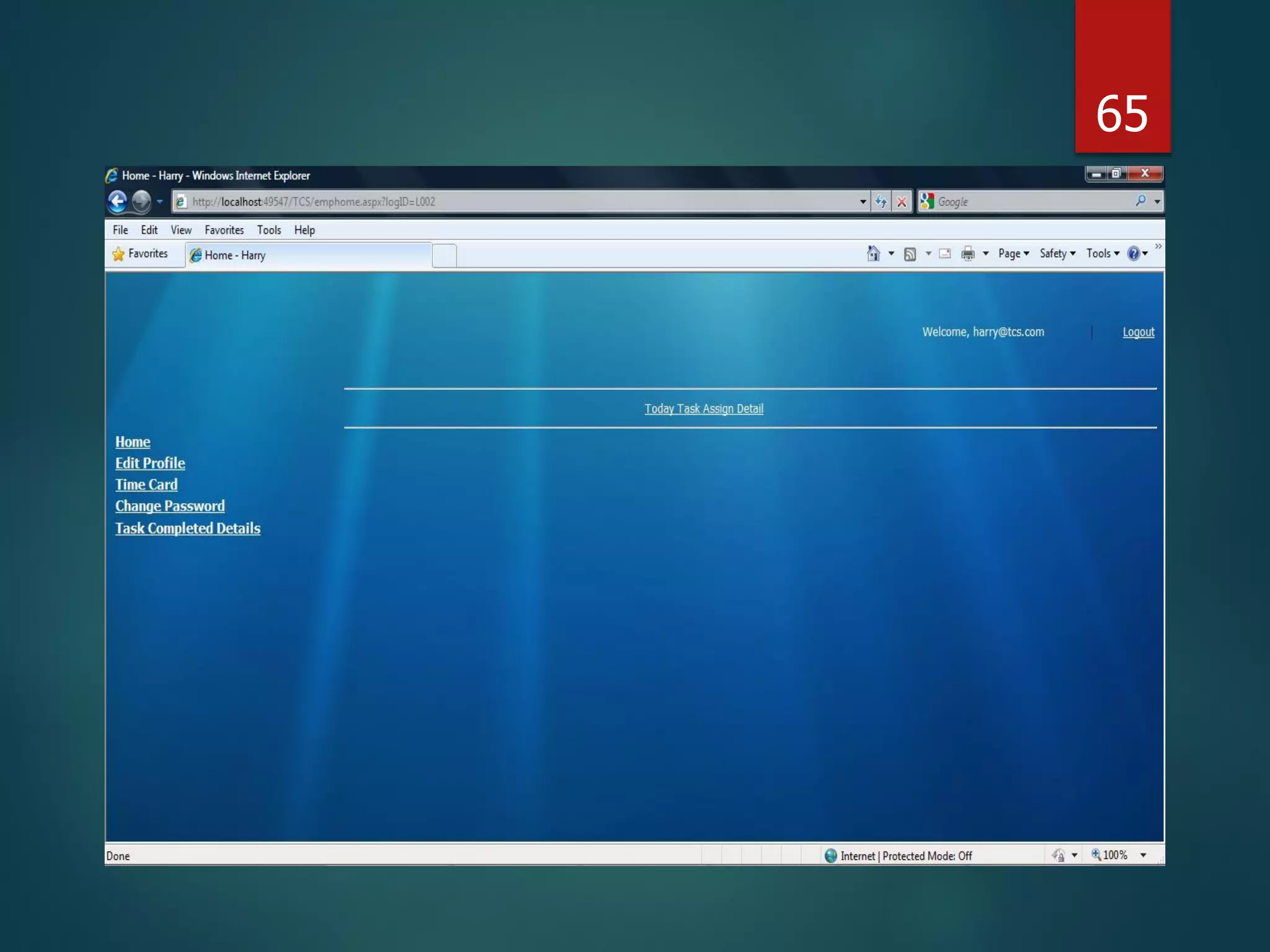Open the Time Card link
Image resolution: width=1270 pixels, height=952 pixels.
[x=146, y=485]
